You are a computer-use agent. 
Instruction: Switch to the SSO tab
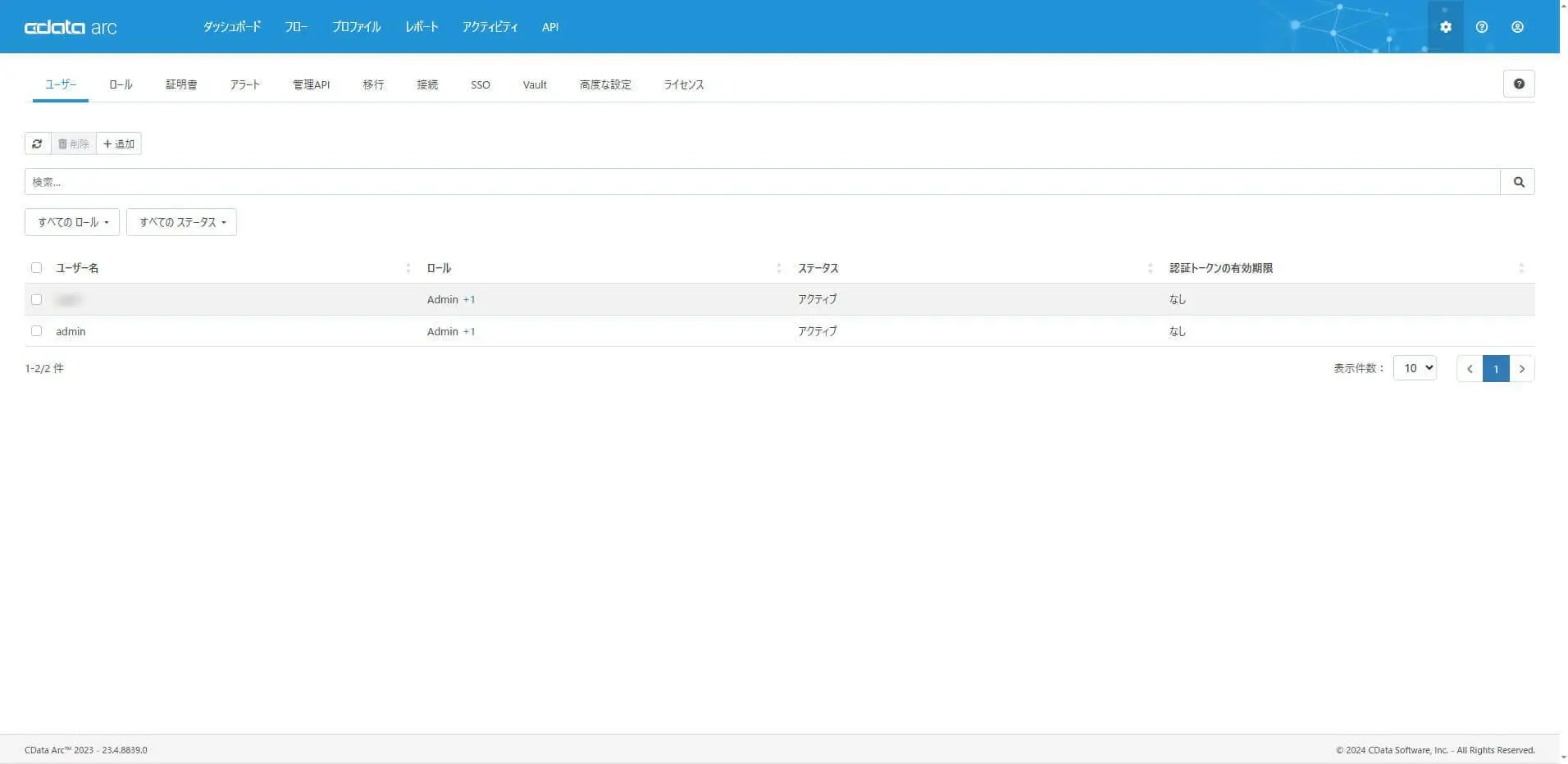[481, 84]
